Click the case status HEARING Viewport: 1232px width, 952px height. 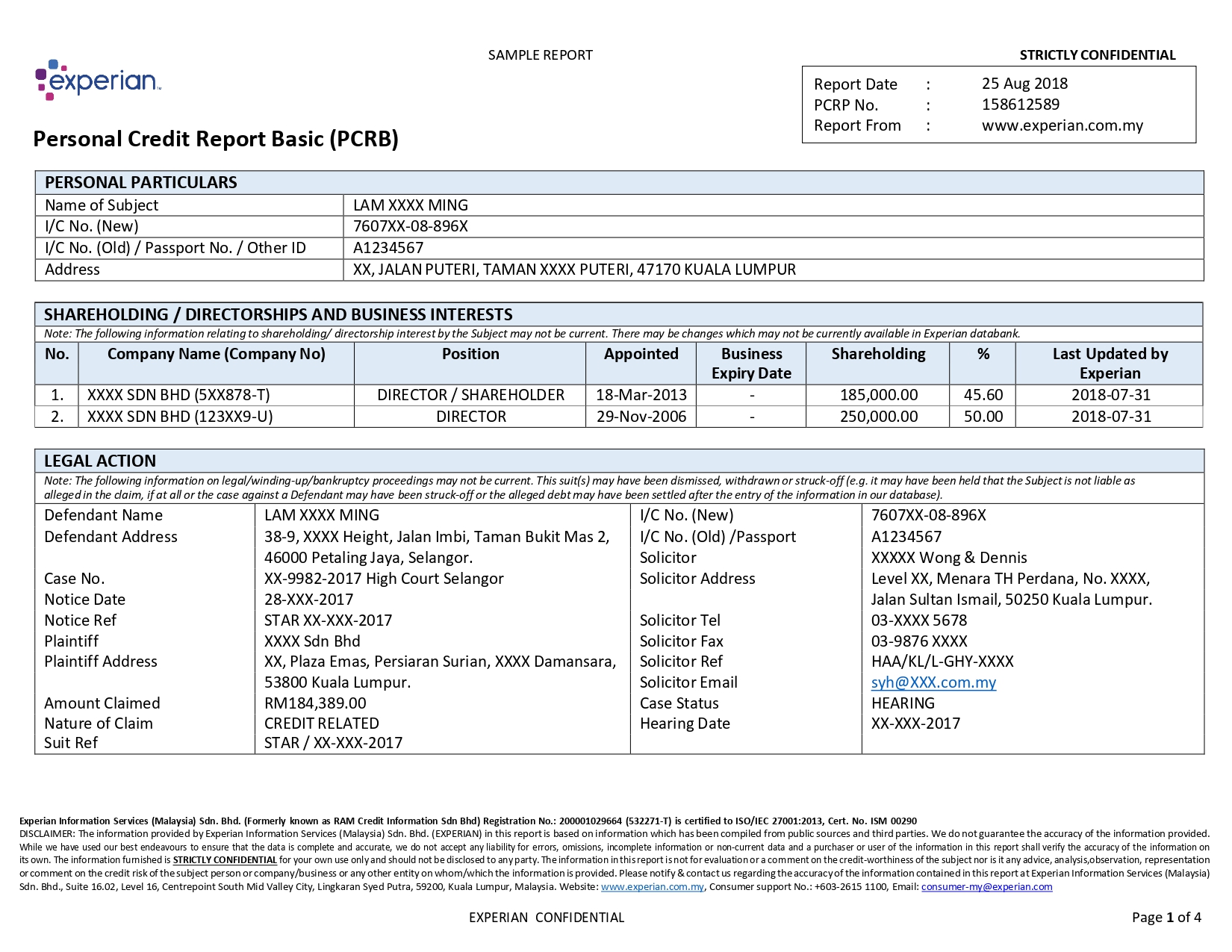pos(903,703)
